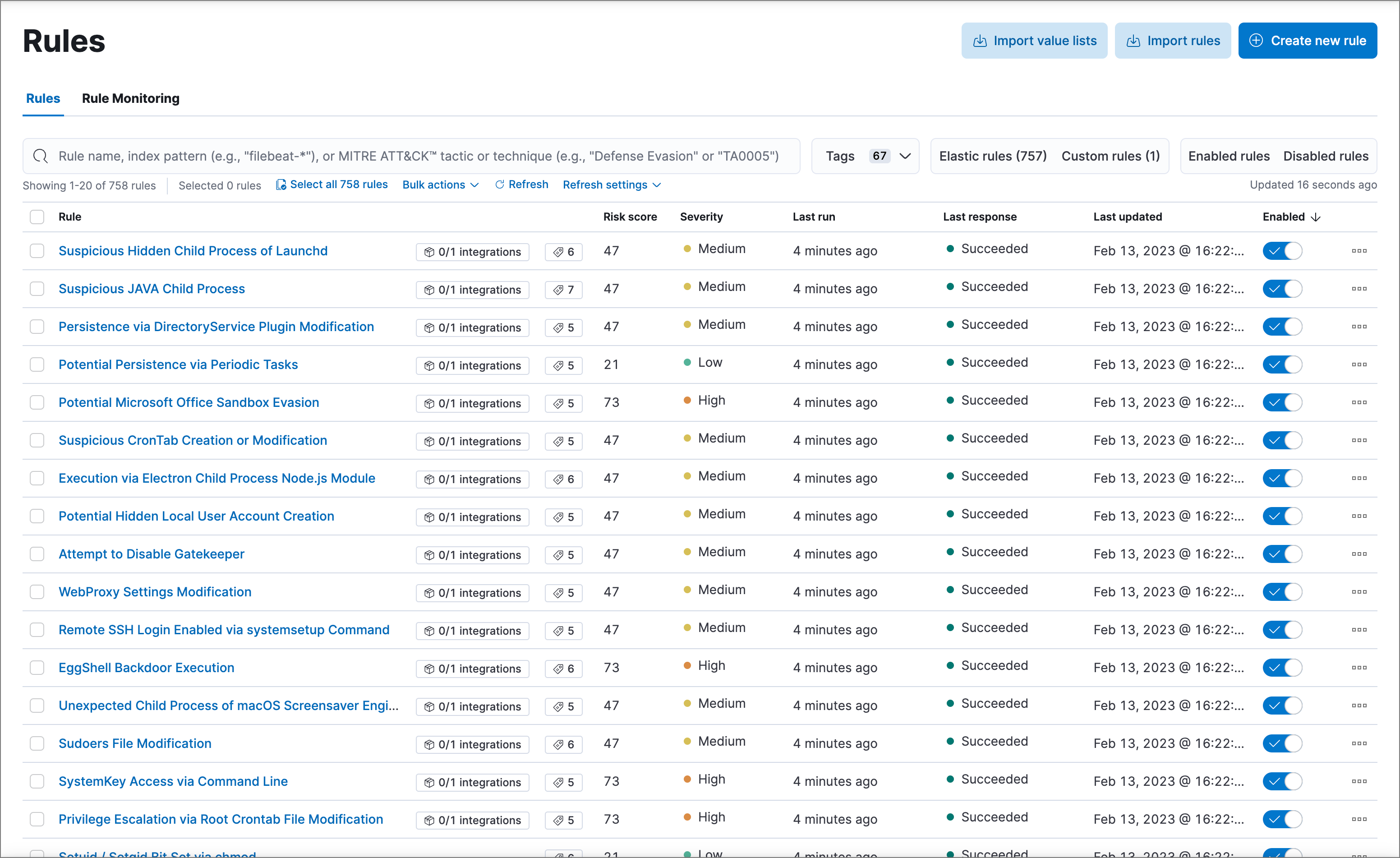1400x858 pixels.
Task: Switch to the Rule Monitoring tab
Action: pos(131,98)
